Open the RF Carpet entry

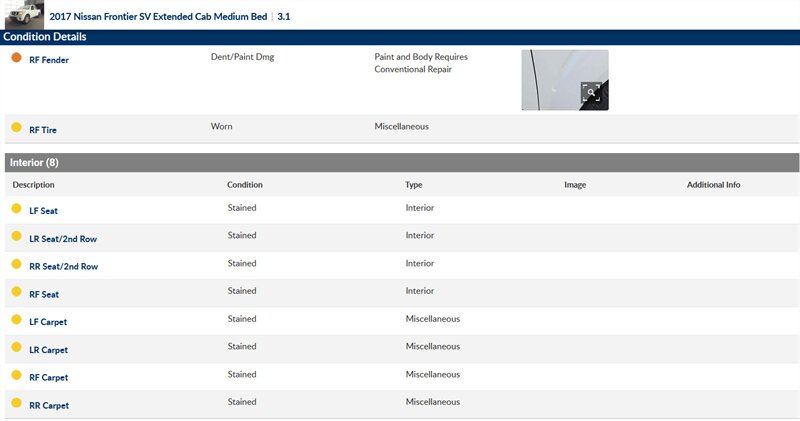point(48,378)
